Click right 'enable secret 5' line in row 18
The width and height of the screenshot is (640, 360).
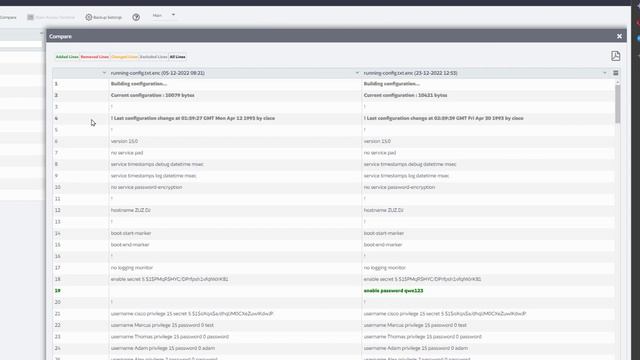point(422,279)
